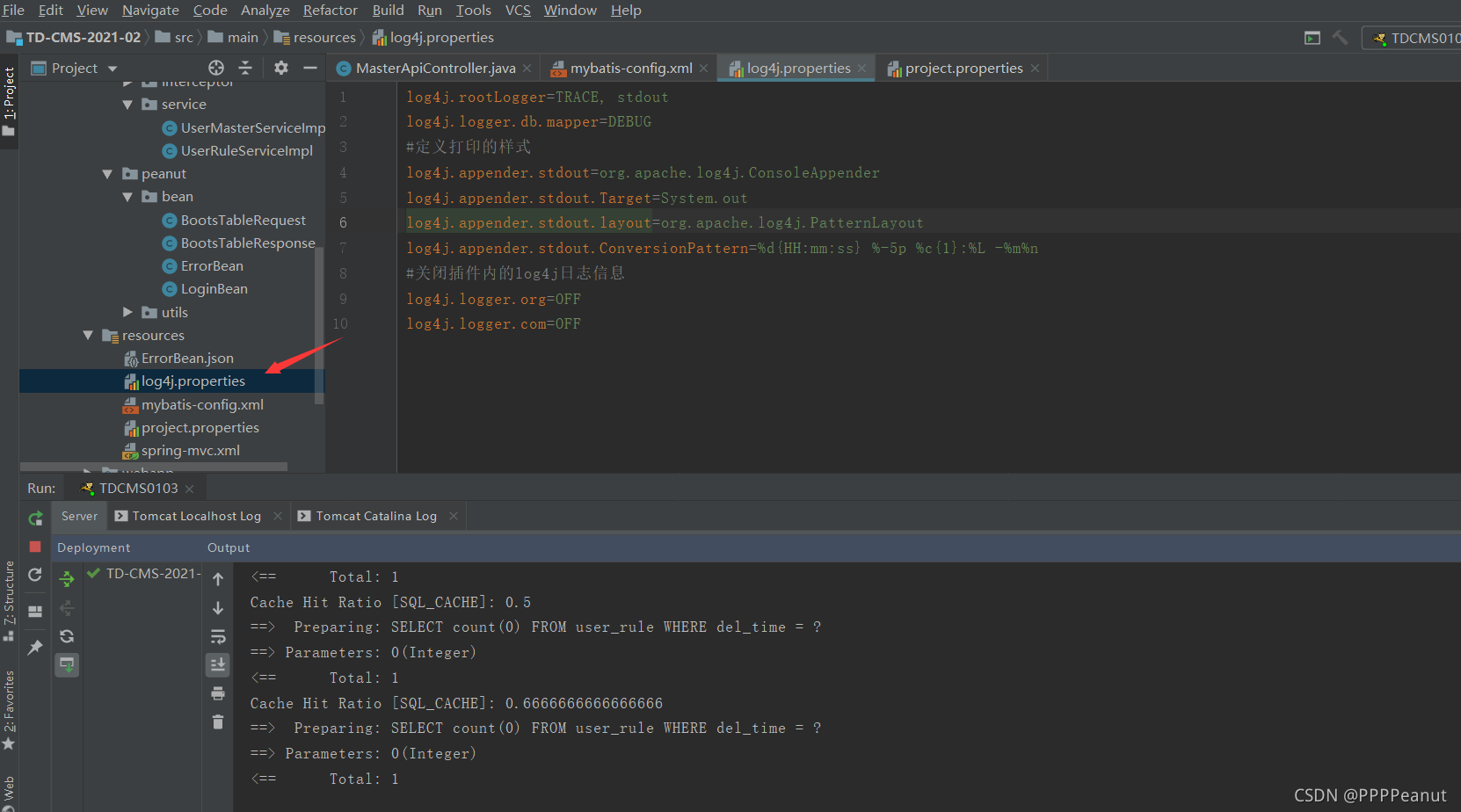Open Tomcat Catalina Log tab
Image resolution: width=1461 pixels, height=812 pixels.
tap(376, 516)
